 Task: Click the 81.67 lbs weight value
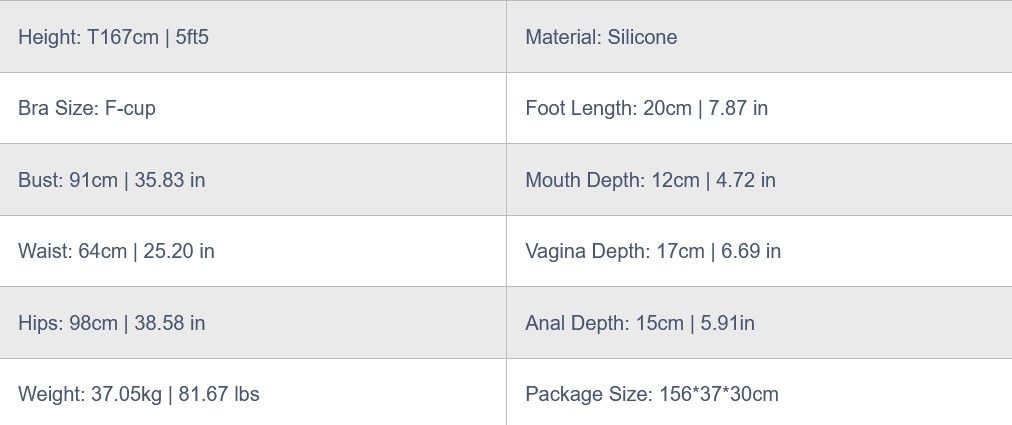click(x=219, y=394)
